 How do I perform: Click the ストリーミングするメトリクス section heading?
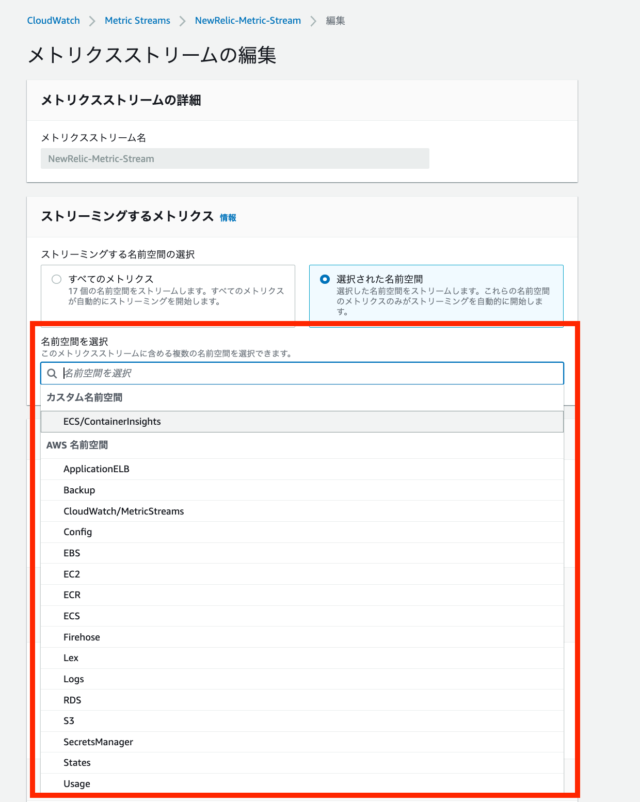point(127,216)
